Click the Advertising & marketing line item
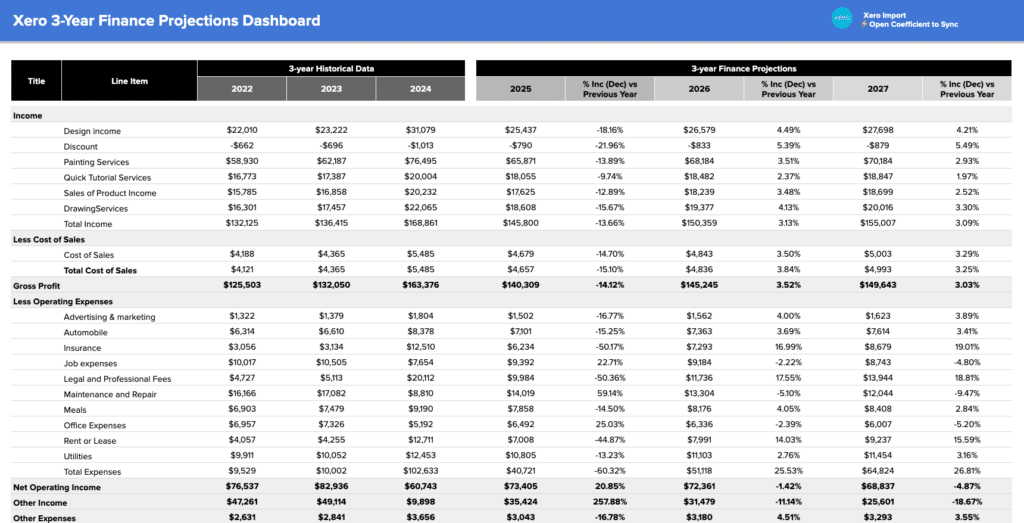Screen dimensions: 1024x523 pyautogui.click(x=110, y=317)
